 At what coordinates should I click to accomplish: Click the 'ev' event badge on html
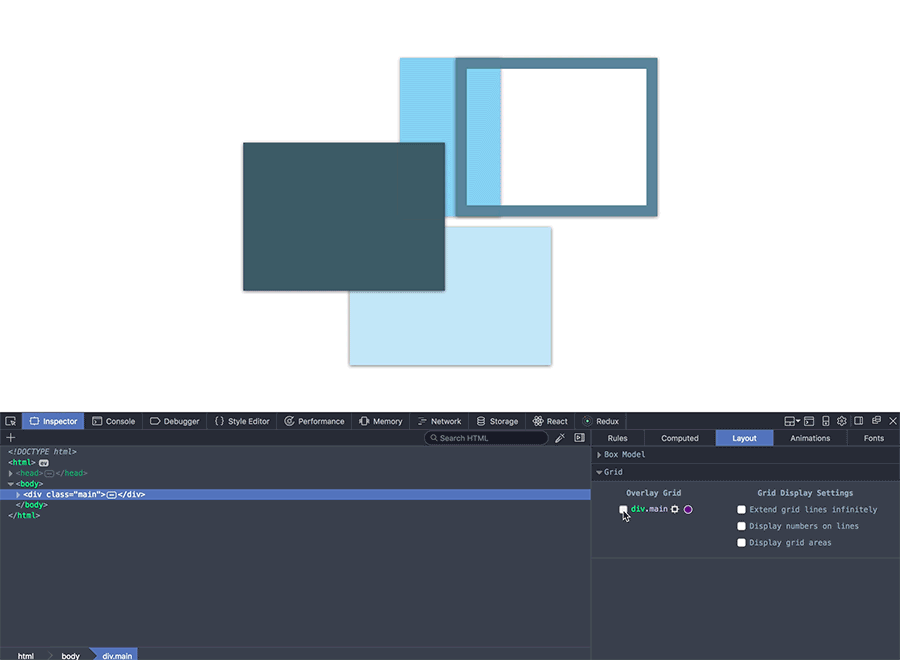click(x=44, y=463)
